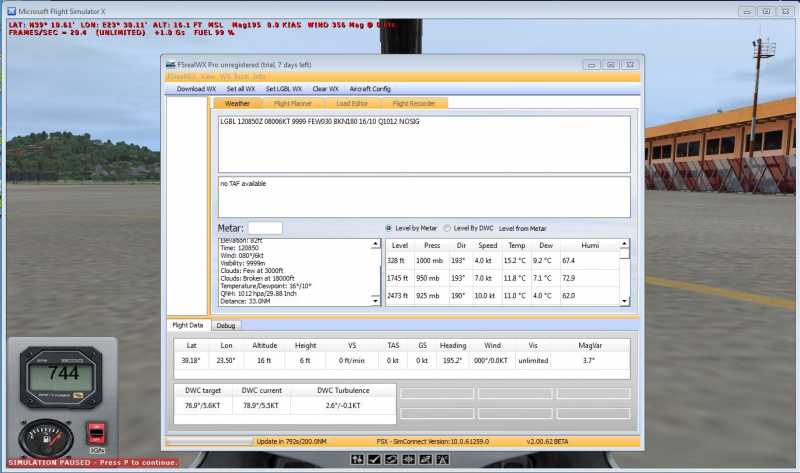Select the Level By DWC radio button
800x473 pixels.
tap(447, 228)
